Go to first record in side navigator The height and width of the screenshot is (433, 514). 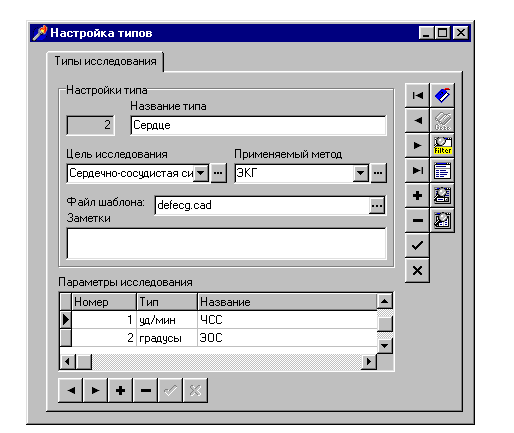(417, 96)
